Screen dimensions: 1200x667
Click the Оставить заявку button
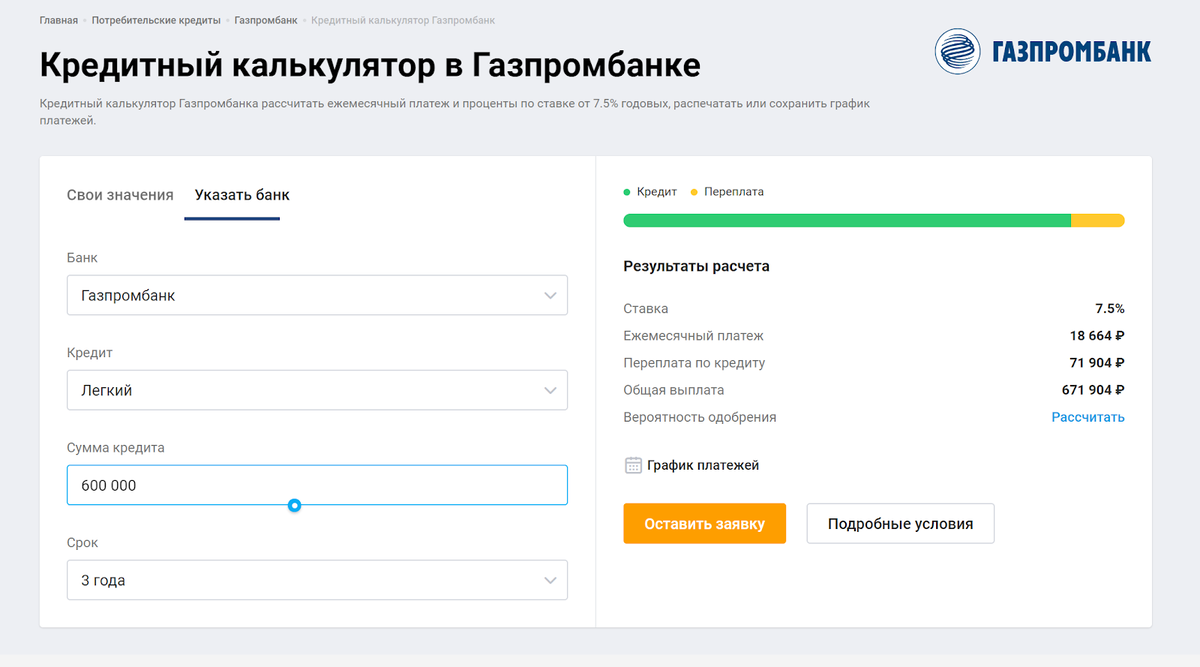point(704,523)
